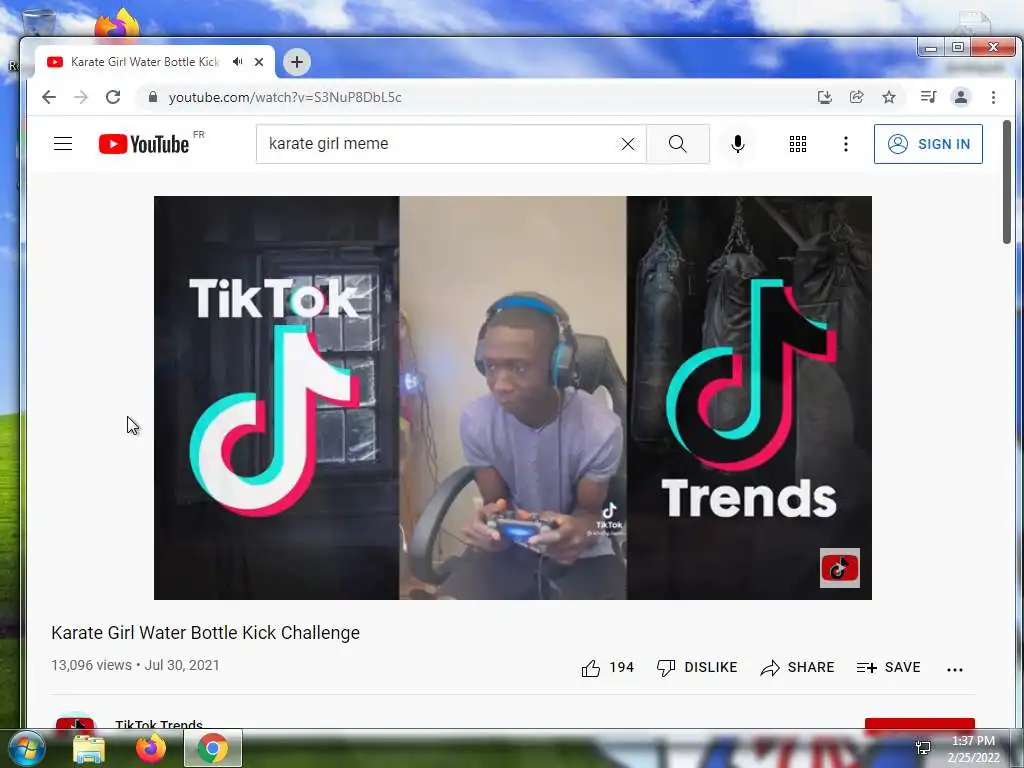Open the Recycle Bin on desktop

[x=39, y=24]
